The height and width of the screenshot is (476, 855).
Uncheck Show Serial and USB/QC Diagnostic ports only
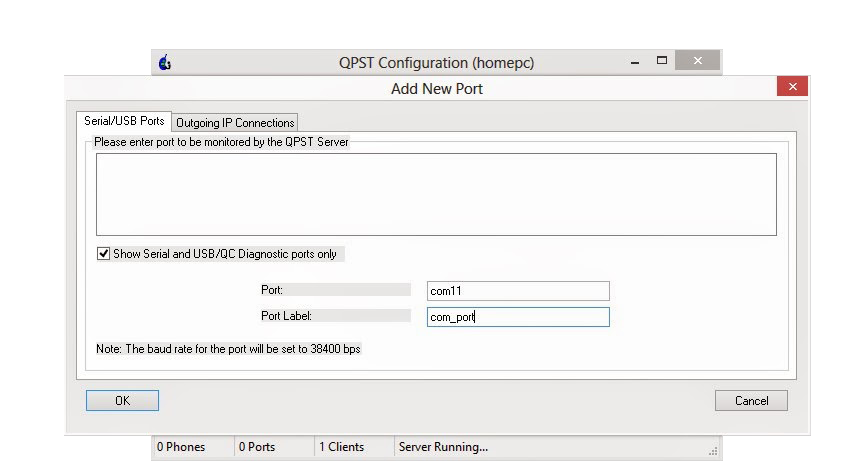[104, 254]
